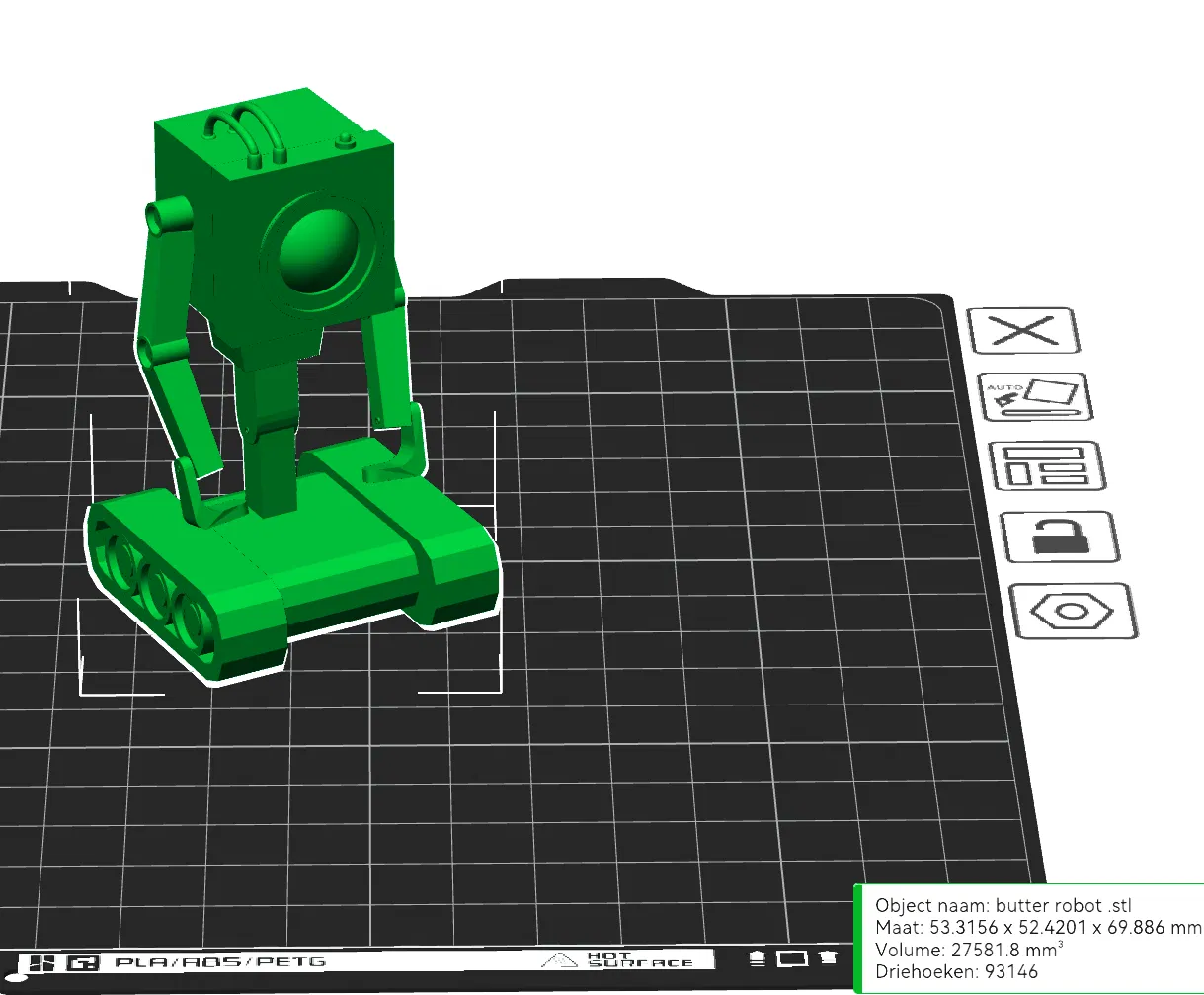Click the object name 'butter robot .stl'
1204x995 pixels.
coord(1064,905)
